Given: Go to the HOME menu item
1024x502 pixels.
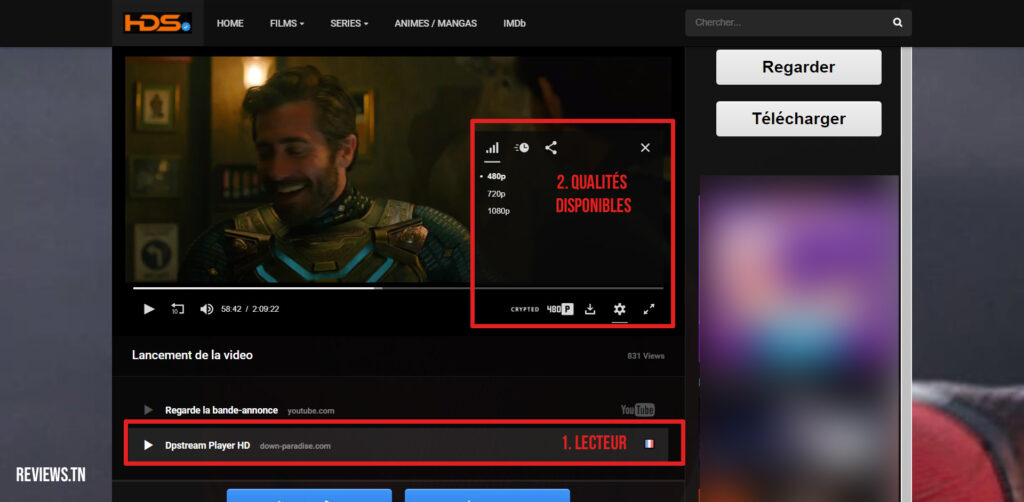Looking at the screenshot, I should pyautogui.click(x=230, y=23).
